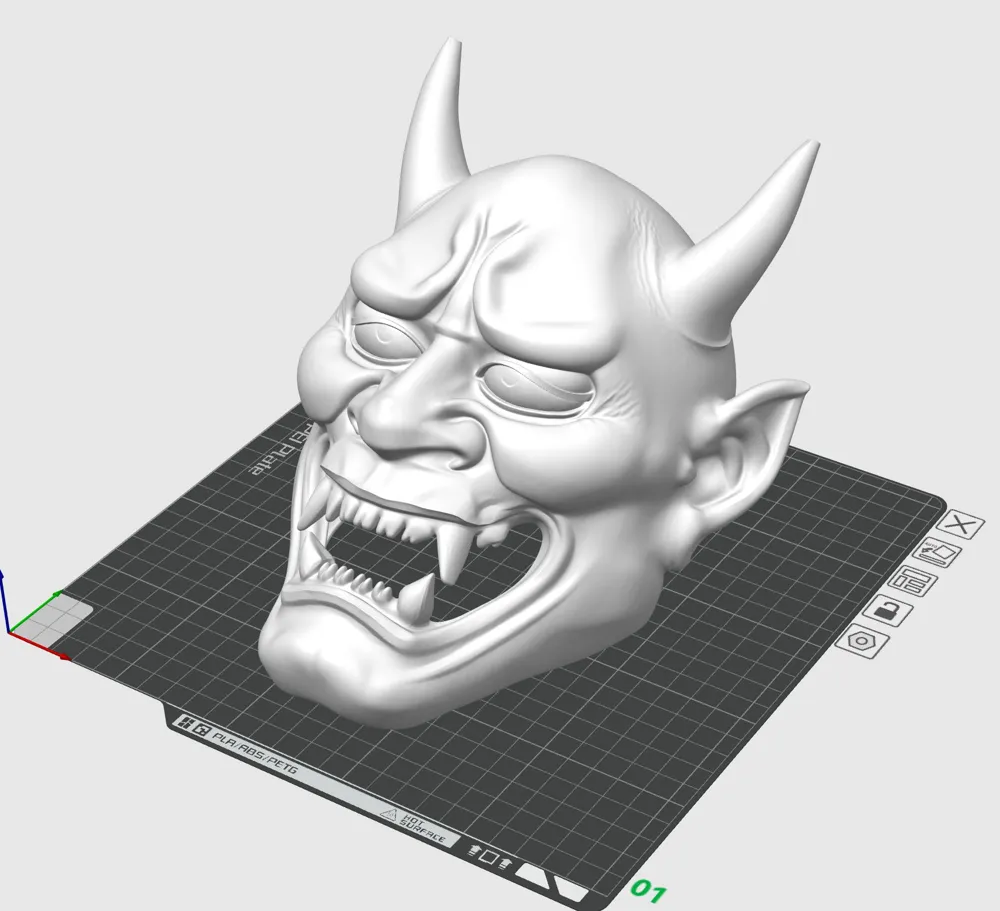Click the nozzle arrows icon on bed
This screenshot has width=1000, height=911.
pyautogui.click(x=490, y=857)
